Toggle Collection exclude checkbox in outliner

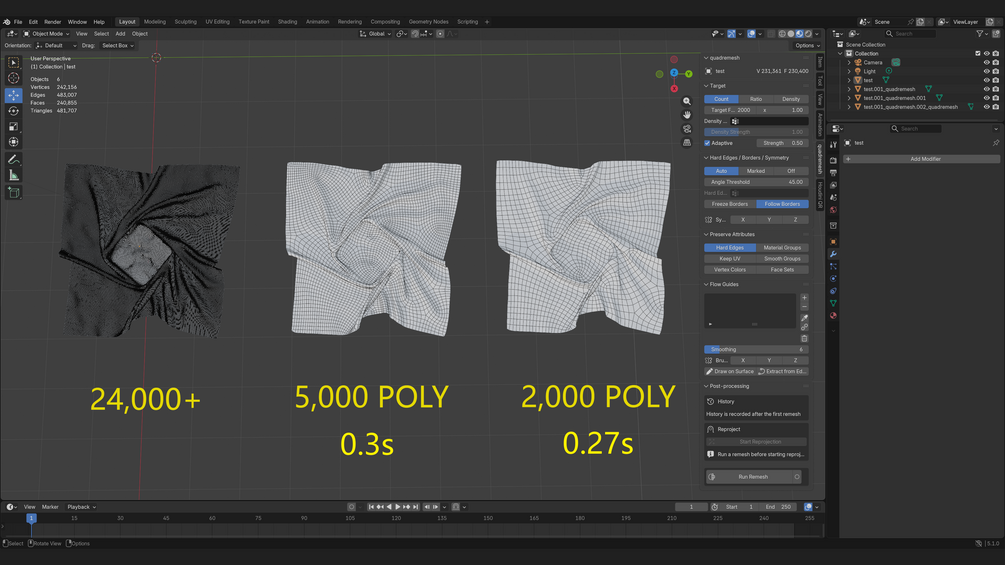tap(977, 54)
